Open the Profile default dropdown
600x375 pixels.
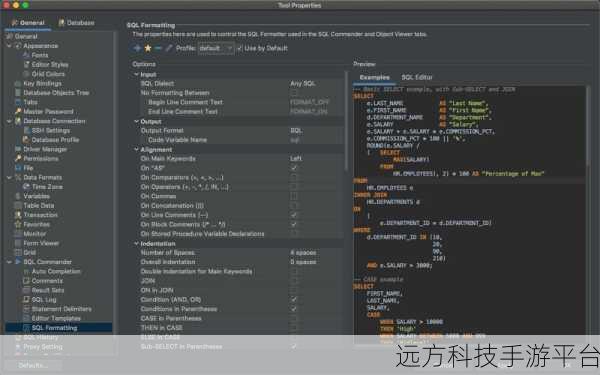pyautogui.click(x=216, y=48)
